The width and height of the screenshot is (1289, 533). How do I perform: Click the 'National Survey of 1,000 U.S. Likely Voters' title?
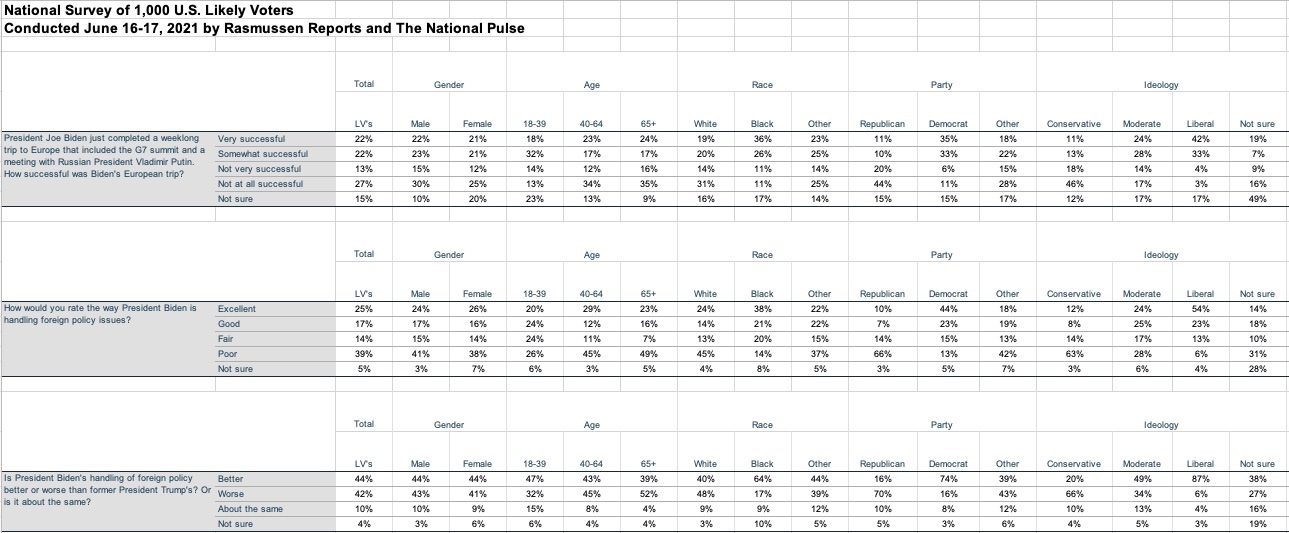[x=149, y=11]
